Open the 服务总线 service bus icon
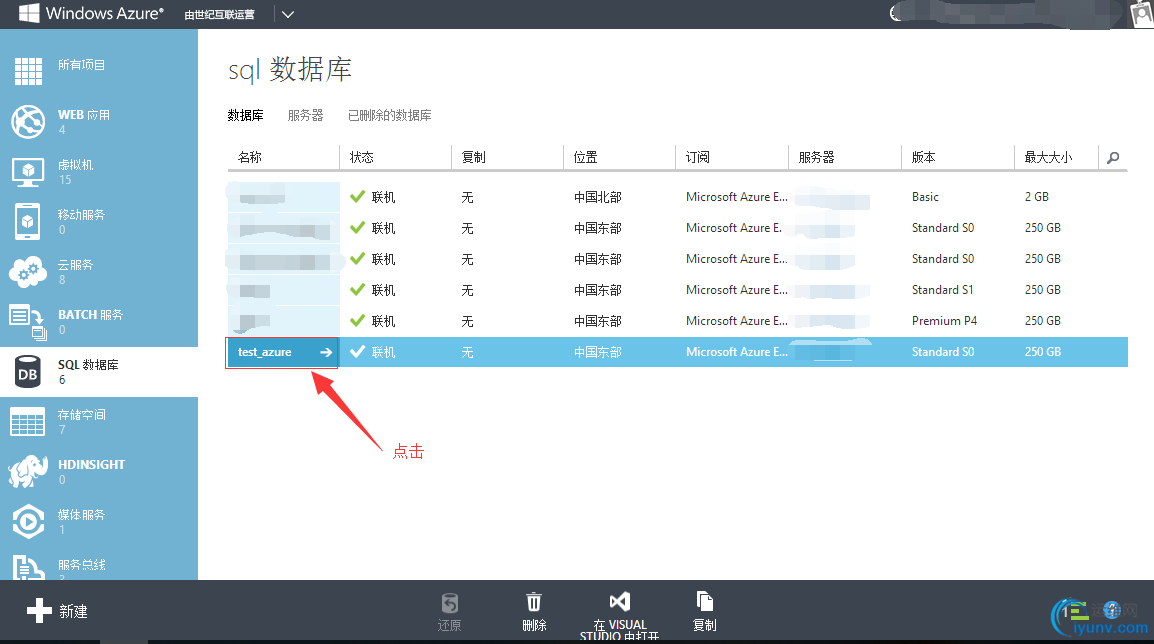Viewport: 1154px width, 644px height. tap(28, 567)
